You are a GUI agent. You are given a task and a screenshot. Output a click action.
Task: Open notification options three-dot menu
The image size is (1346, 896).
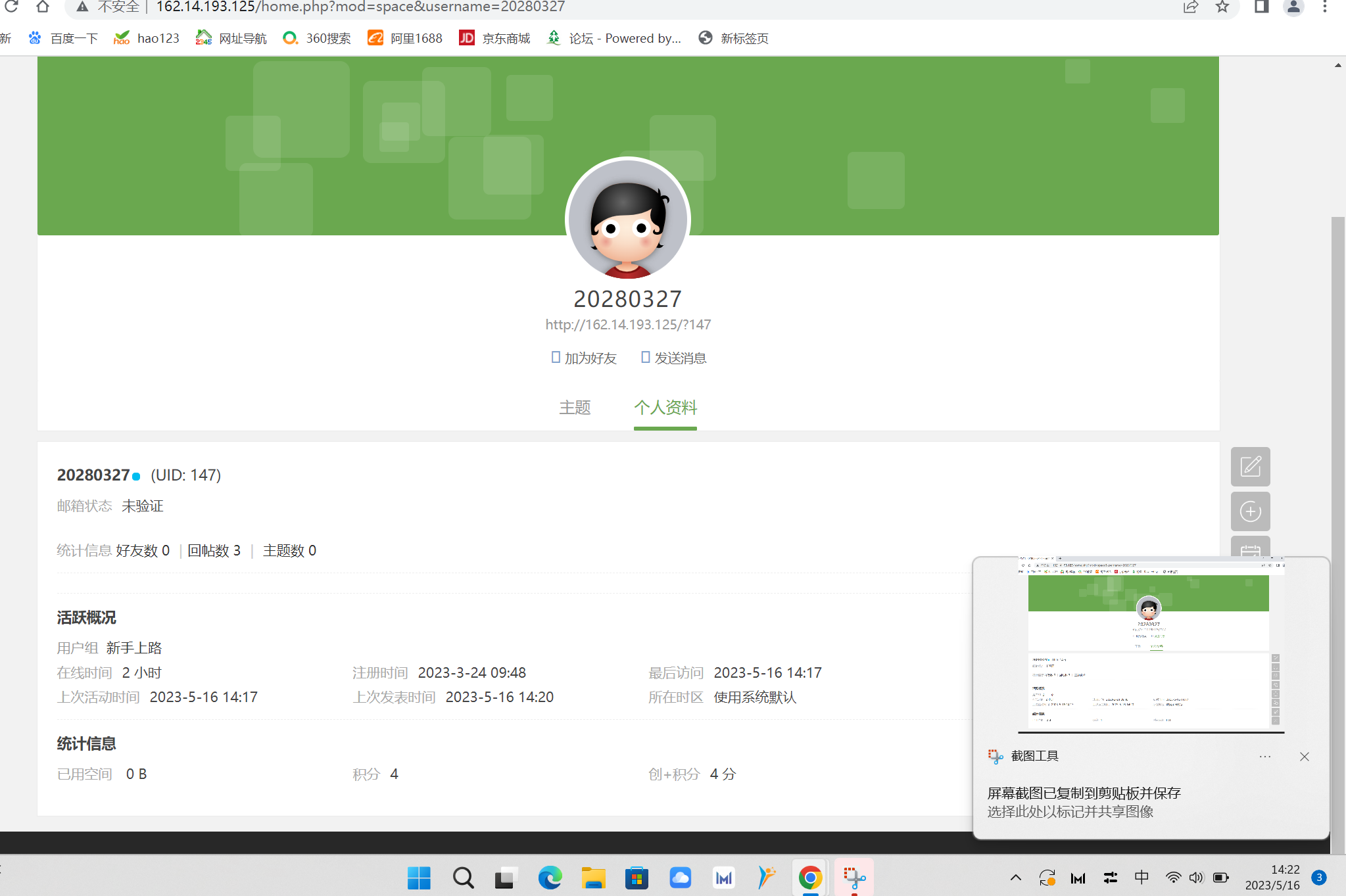pyautogui.click(x=1264, y=757)
